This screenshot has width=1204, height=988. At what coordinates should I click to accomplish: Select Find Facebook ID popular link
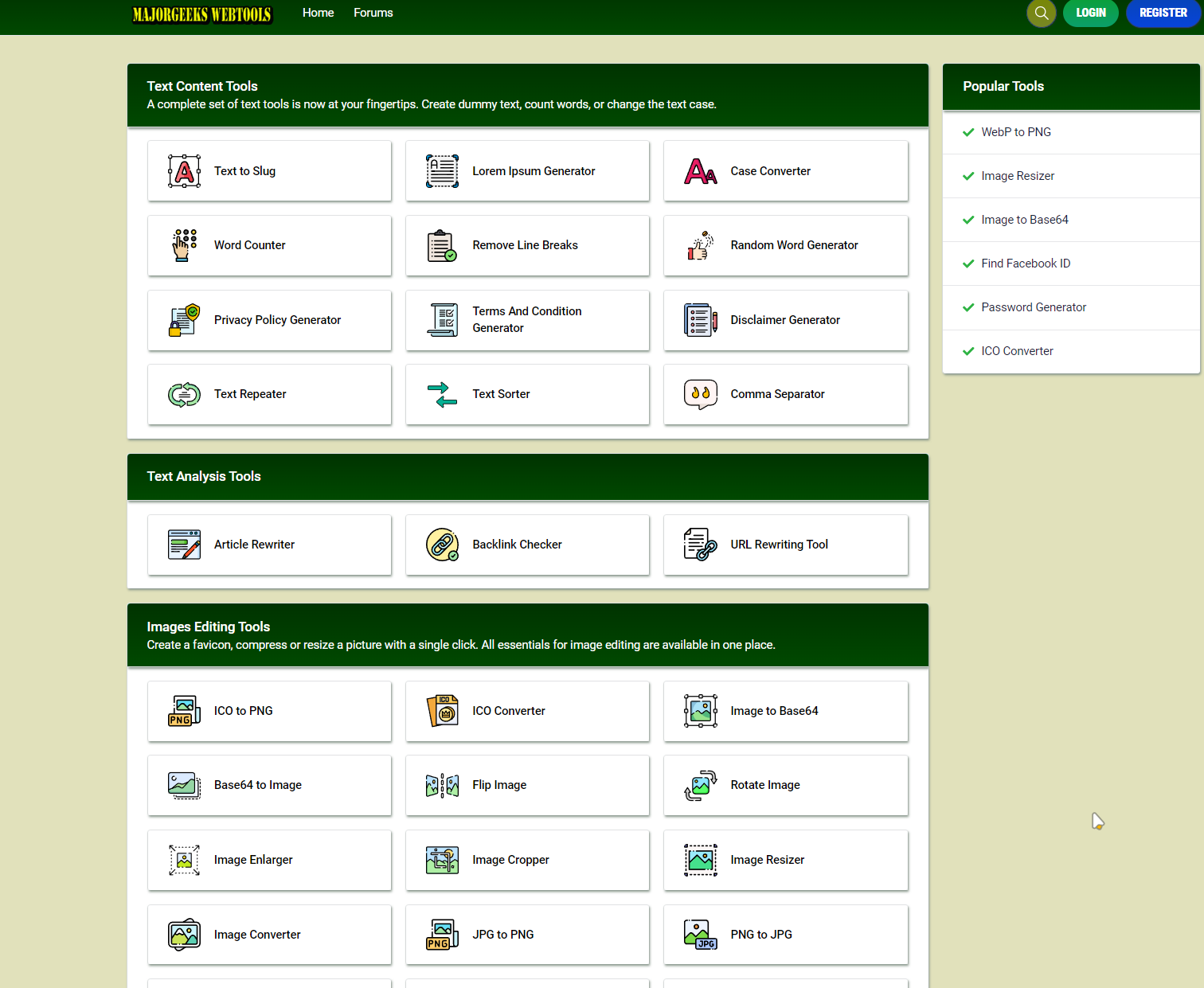click(x=1025, y=264)
